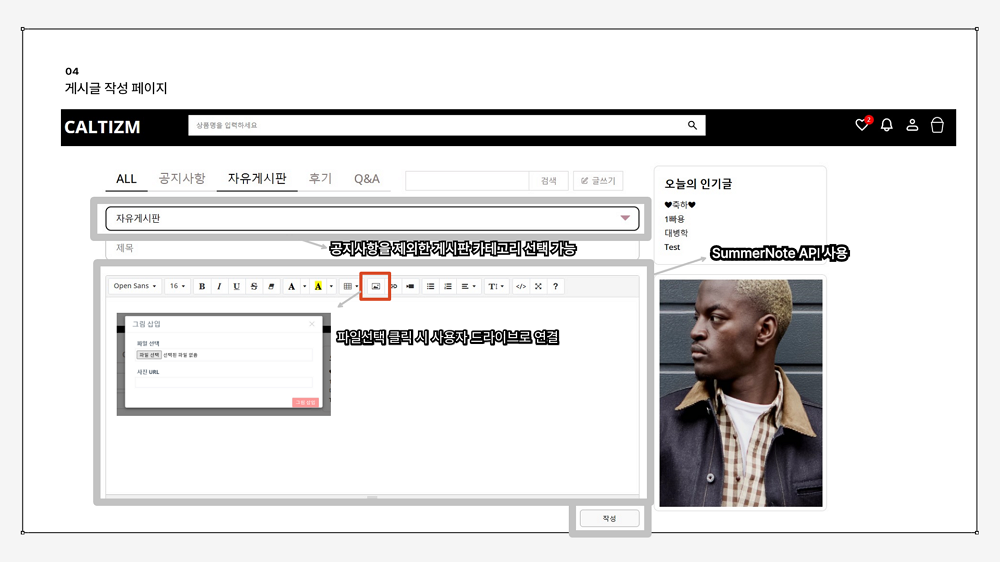Image resolution: width=1000 pixels, height=562 pixels.
Task: Click the model photo banner image
Action: point(740,393)
